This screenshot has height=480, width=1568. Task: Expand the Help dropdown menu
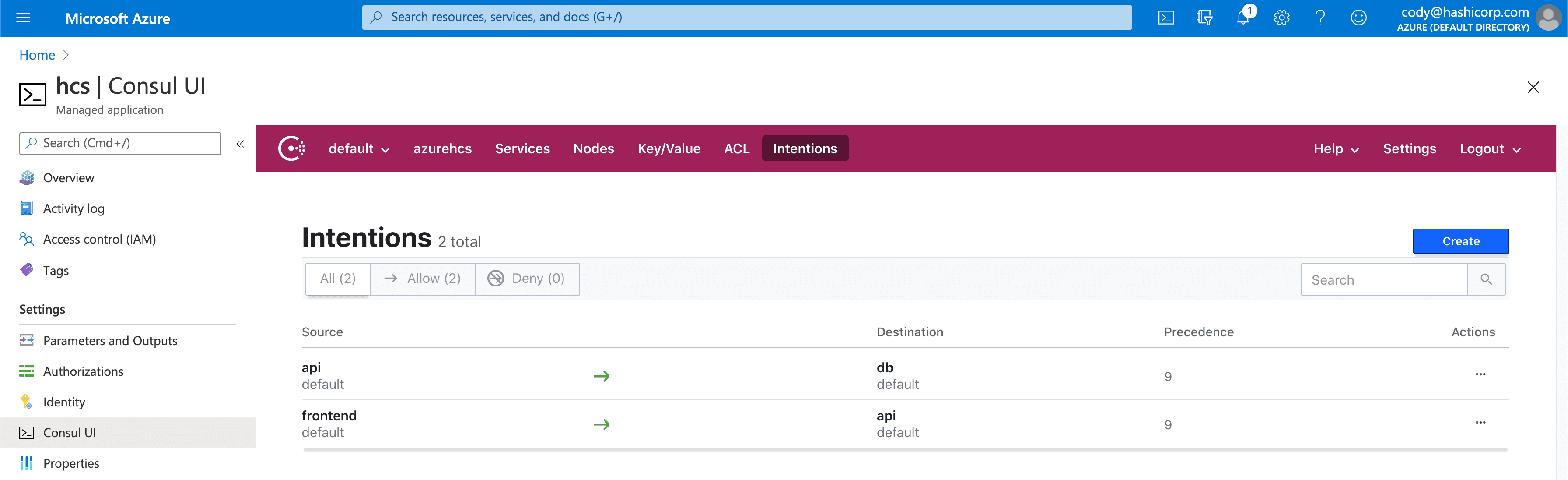pos(1336,148)
